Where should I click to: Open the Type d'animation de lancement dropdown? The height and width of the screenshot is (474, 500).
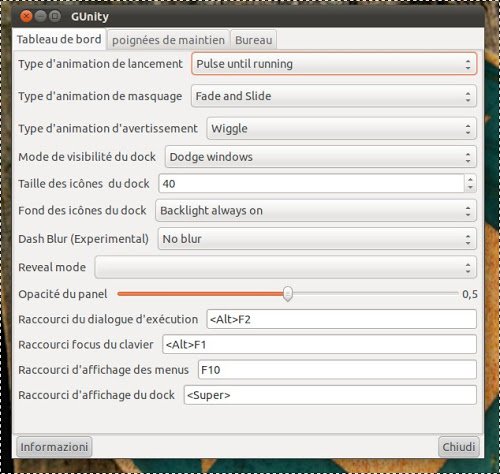[334, 64]
